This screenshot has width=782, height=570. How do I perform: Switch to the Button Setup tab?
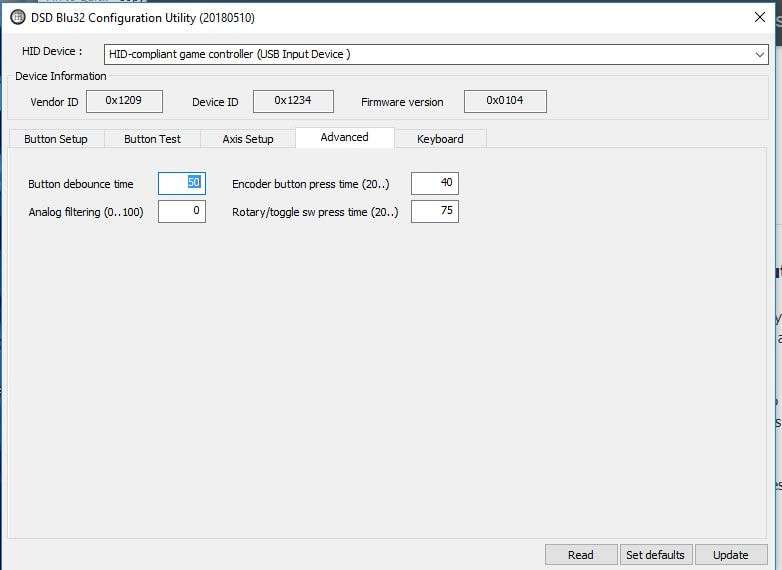pos(56,139)
